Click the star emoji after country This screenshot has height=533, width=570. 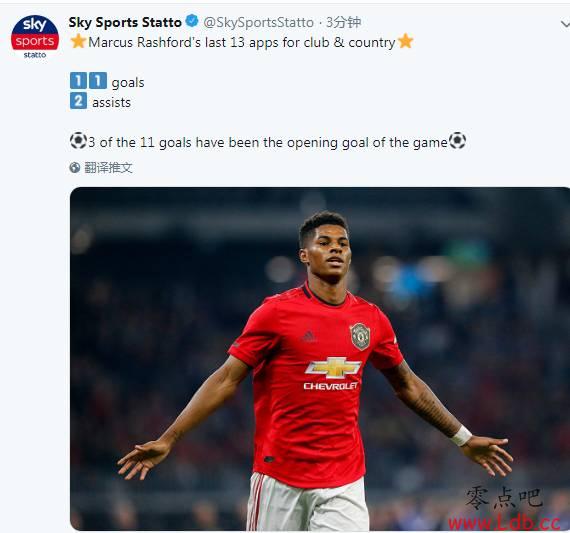tap(405, 41)
